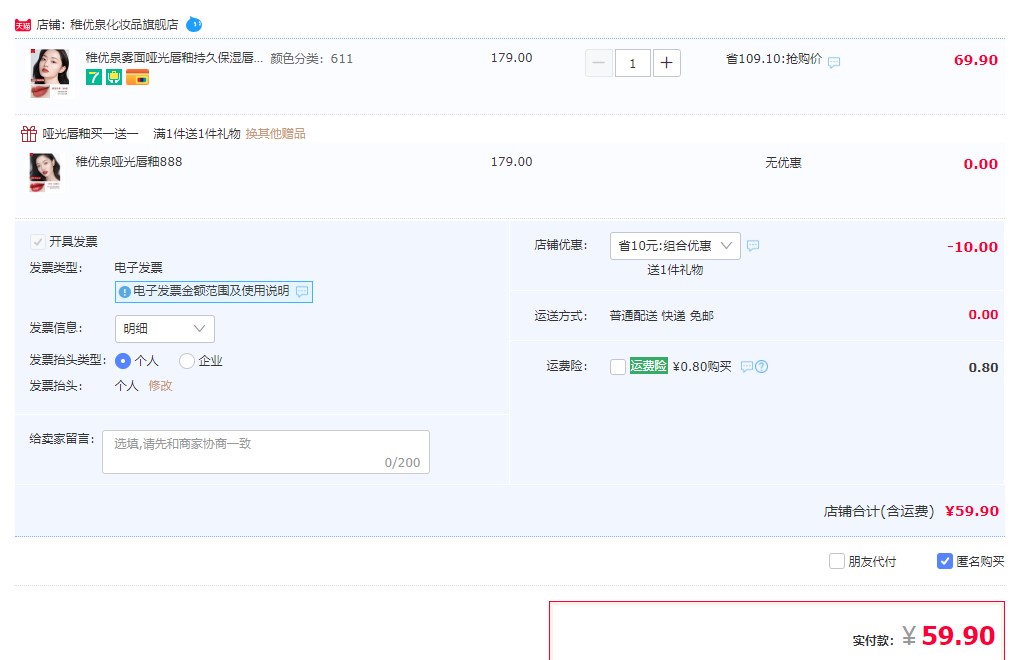
Task: Click the ¥0.80购买 insurance price text
Action: click(702, 367)
